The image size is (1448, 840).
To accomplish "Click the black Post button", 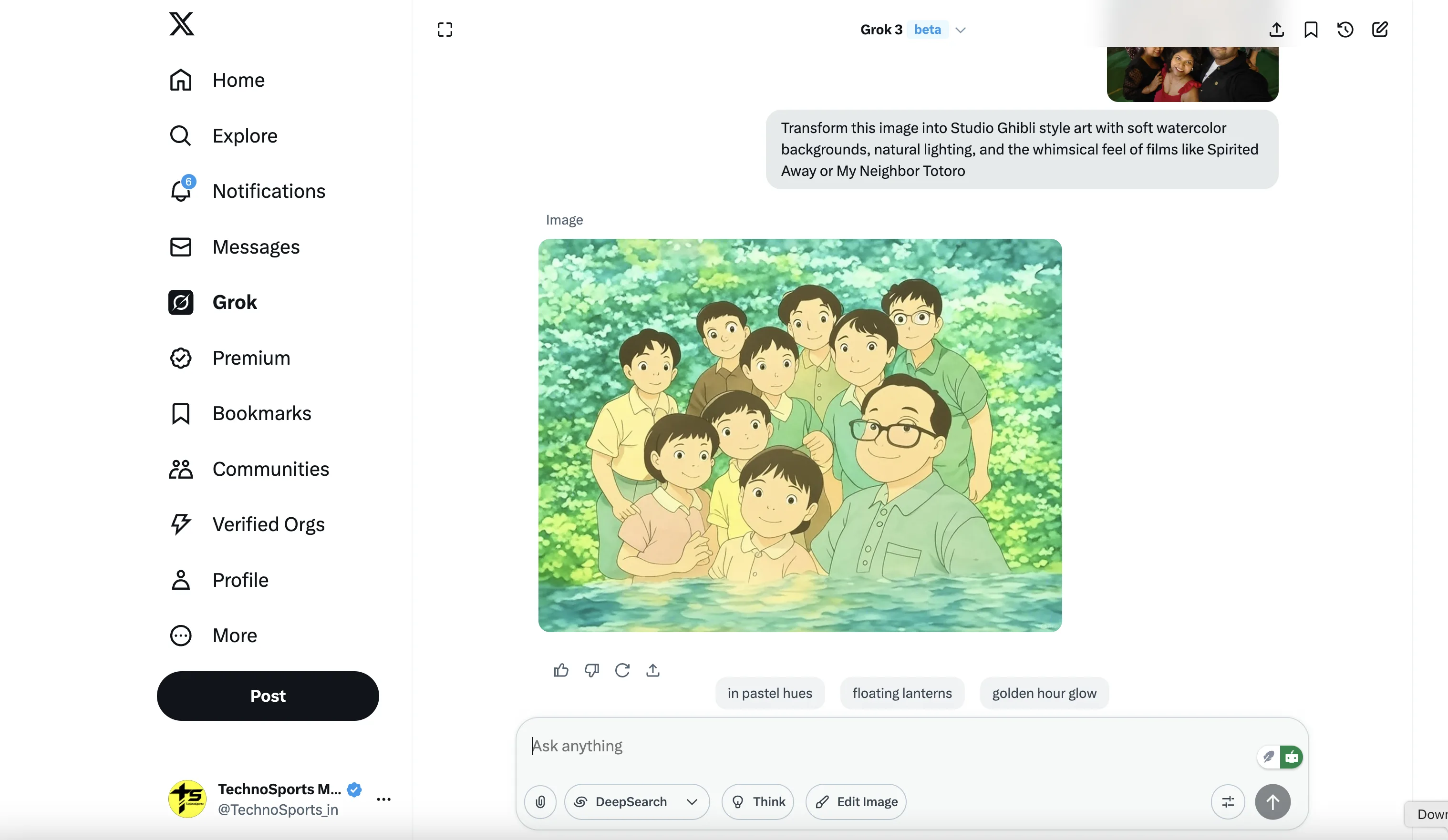I will click(268, 696).
